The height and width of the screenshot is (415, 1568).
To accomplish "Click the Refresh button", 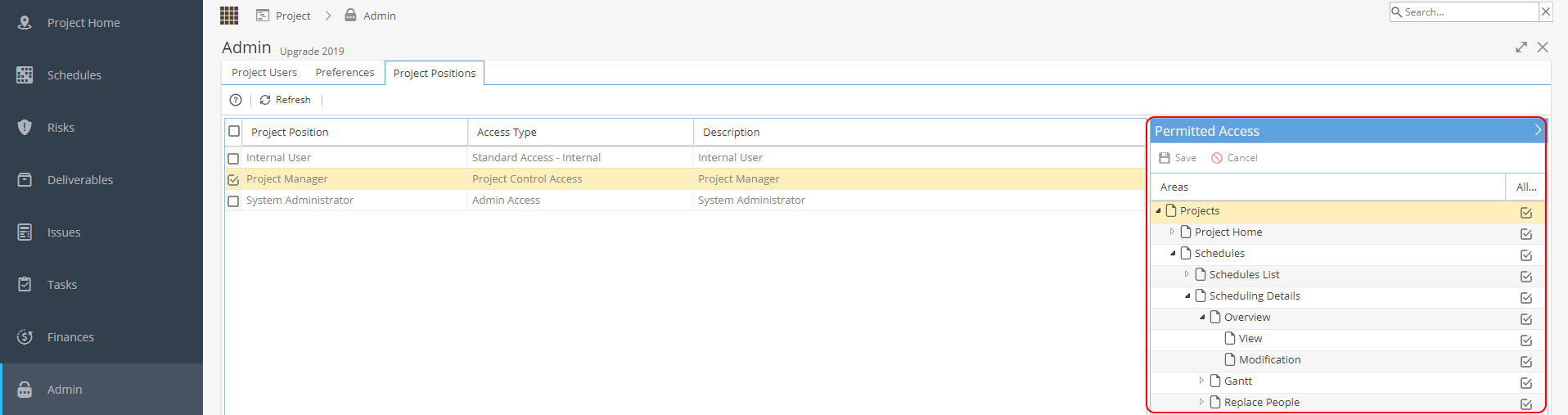I will (286, 100).
